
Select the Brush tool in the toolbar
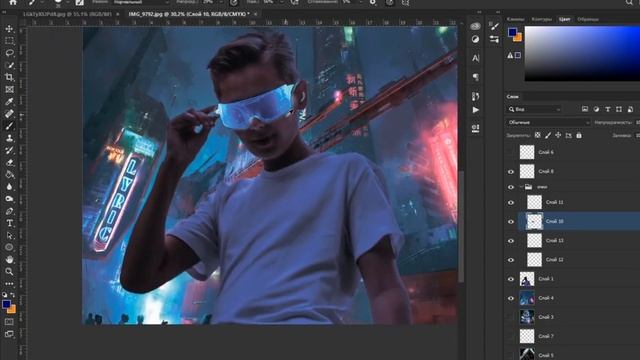click(9, 126)
